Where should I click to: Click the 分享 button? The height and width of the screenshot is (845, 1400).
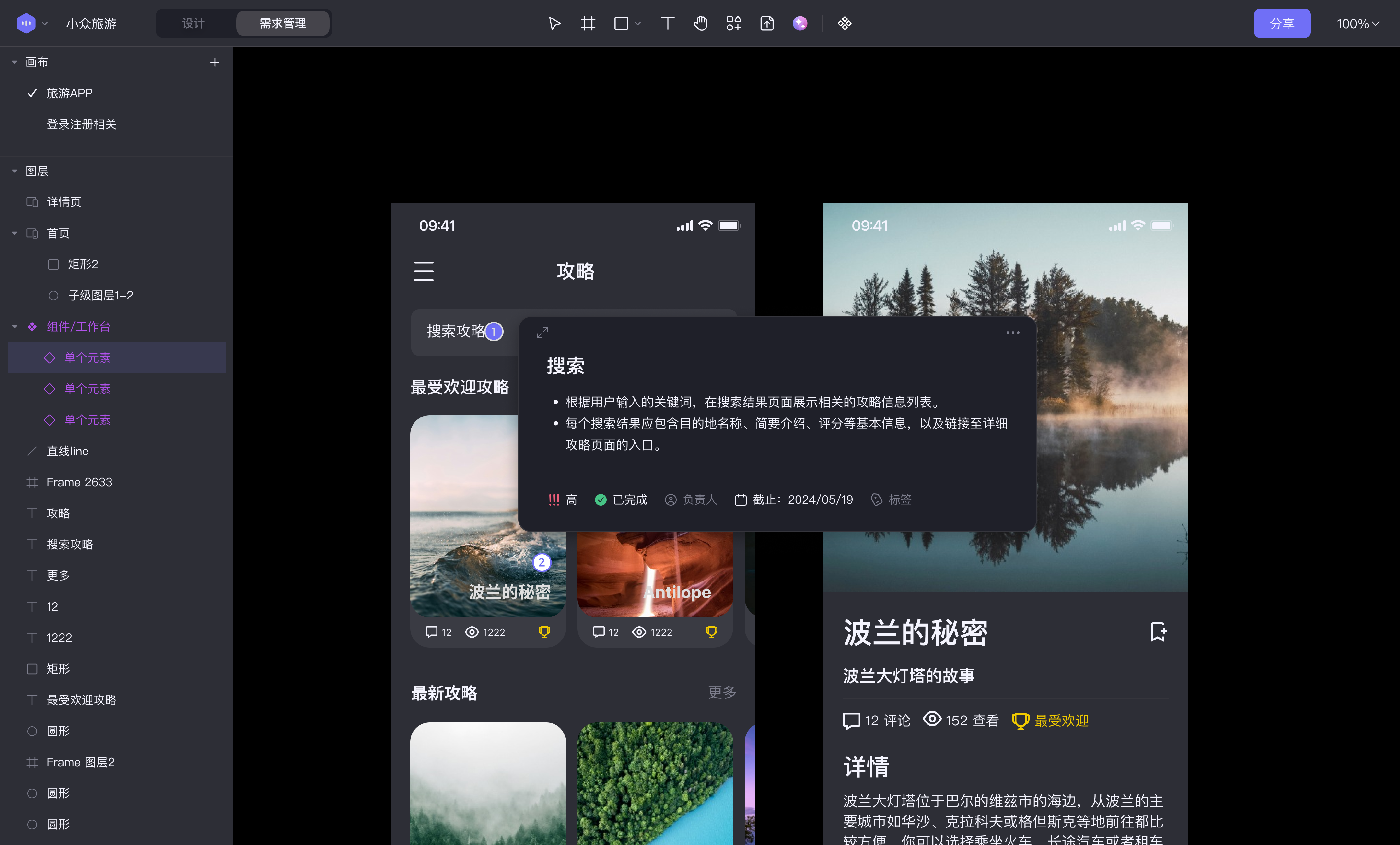pos(1282,23)
